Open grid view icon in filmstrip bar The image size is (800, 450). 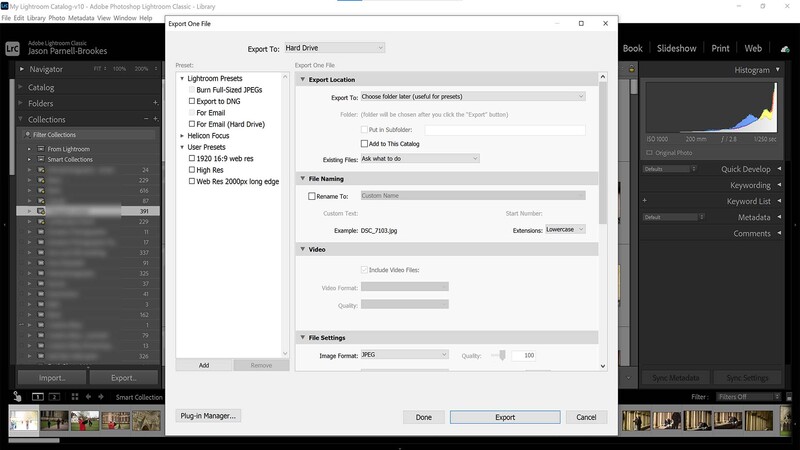click(x=75, y=396)
